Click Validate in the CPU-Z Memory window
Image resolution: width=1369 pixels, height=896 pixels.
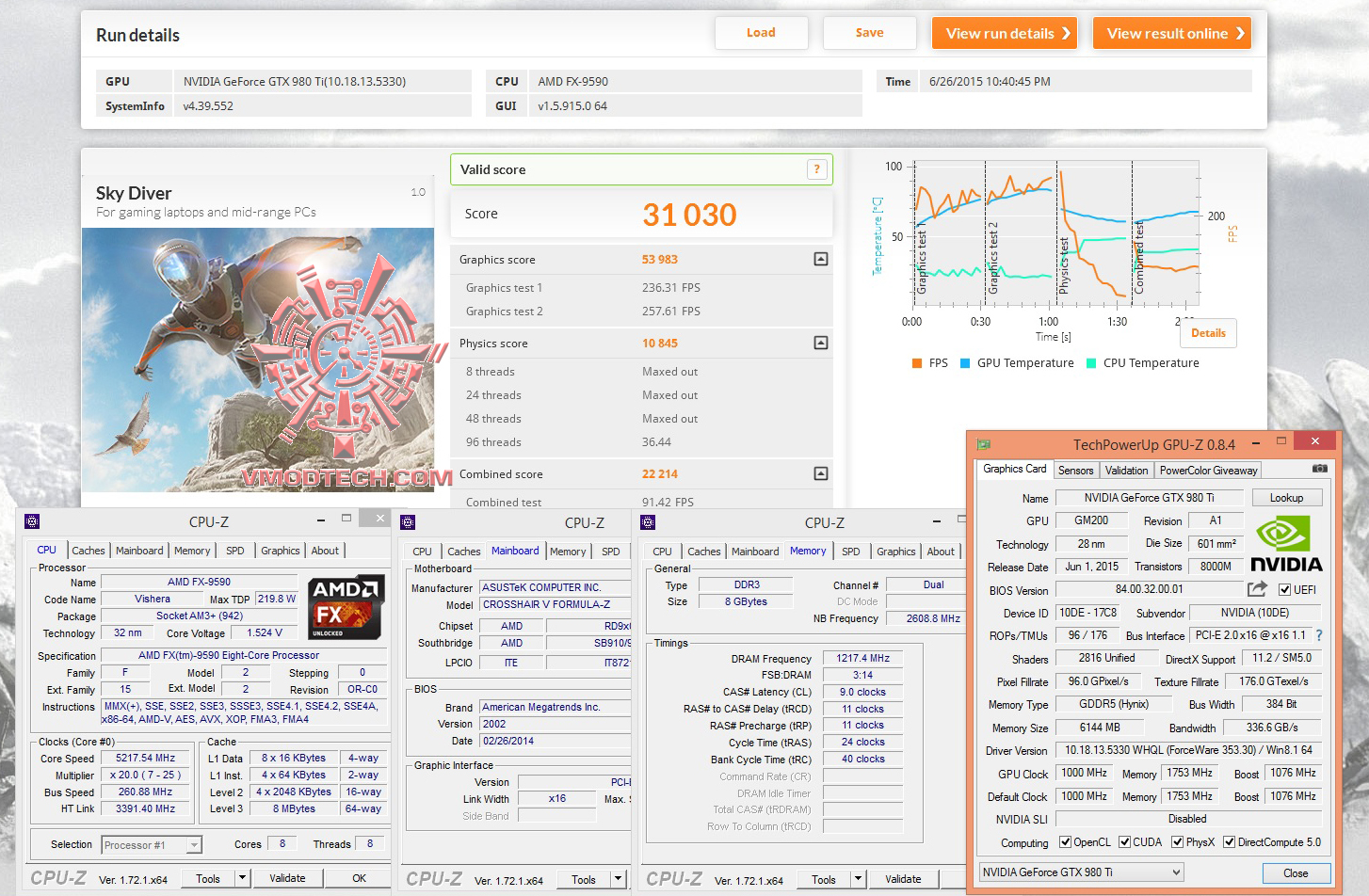[903, 879]
